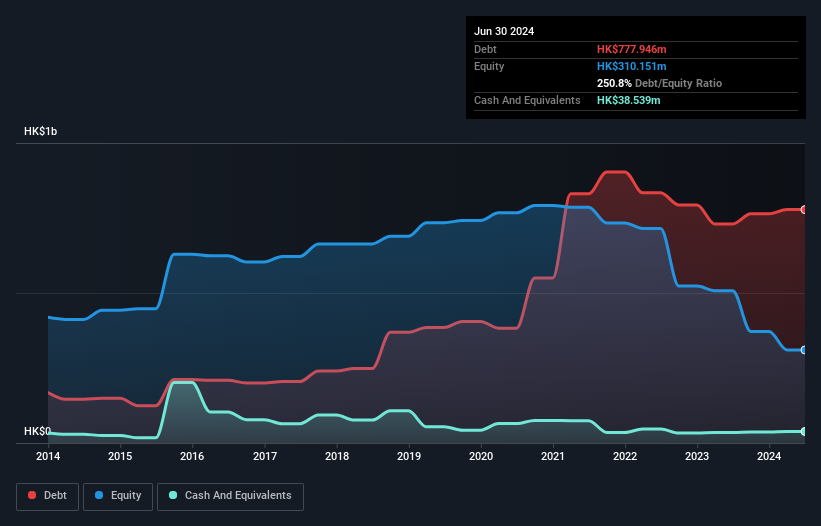Click the HK$38.539m cash value
The image size is (821, 526).
(628, 100)
